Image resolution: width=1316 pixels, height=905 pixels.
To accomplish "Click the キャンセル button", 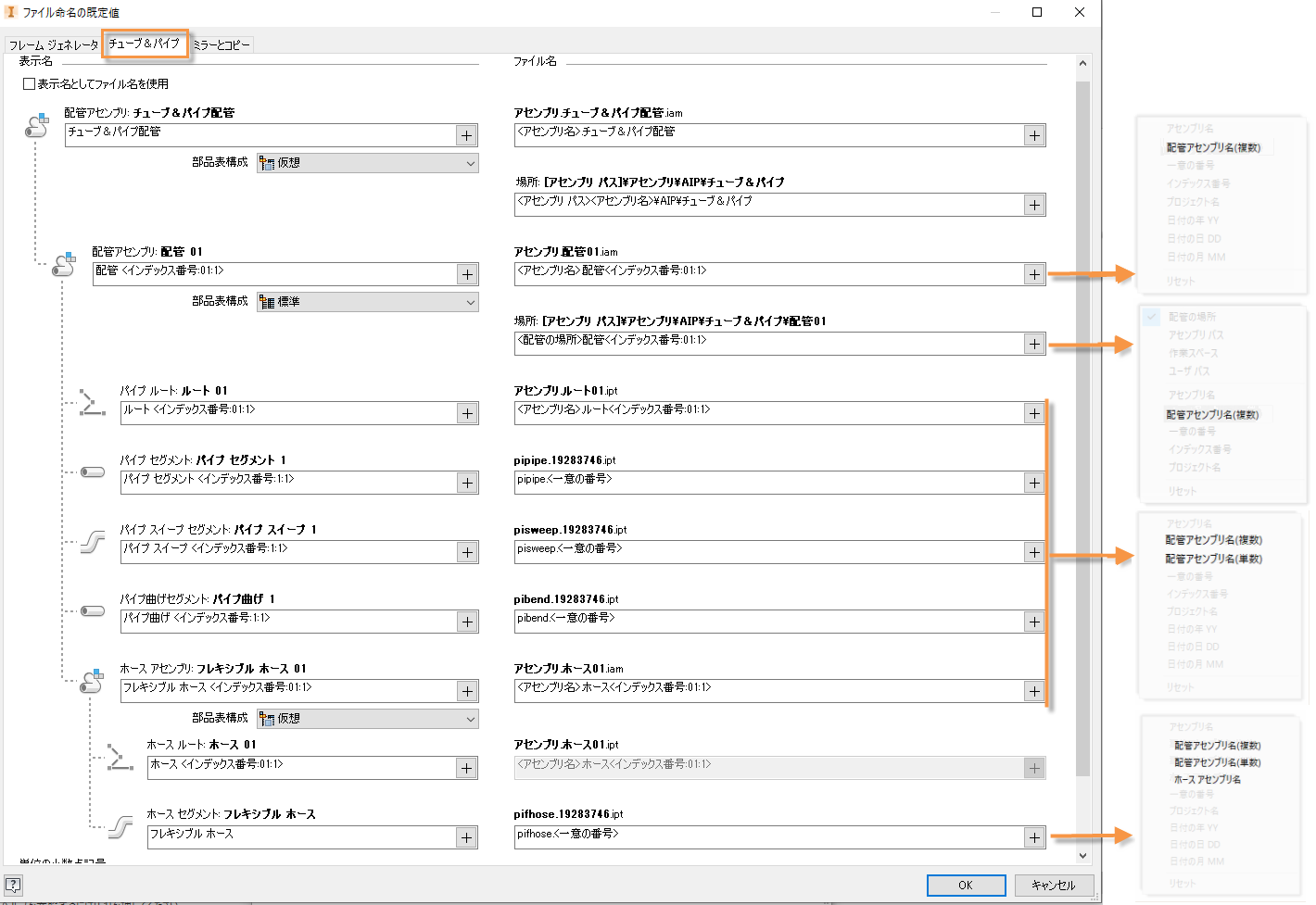I will (1054, 885).
